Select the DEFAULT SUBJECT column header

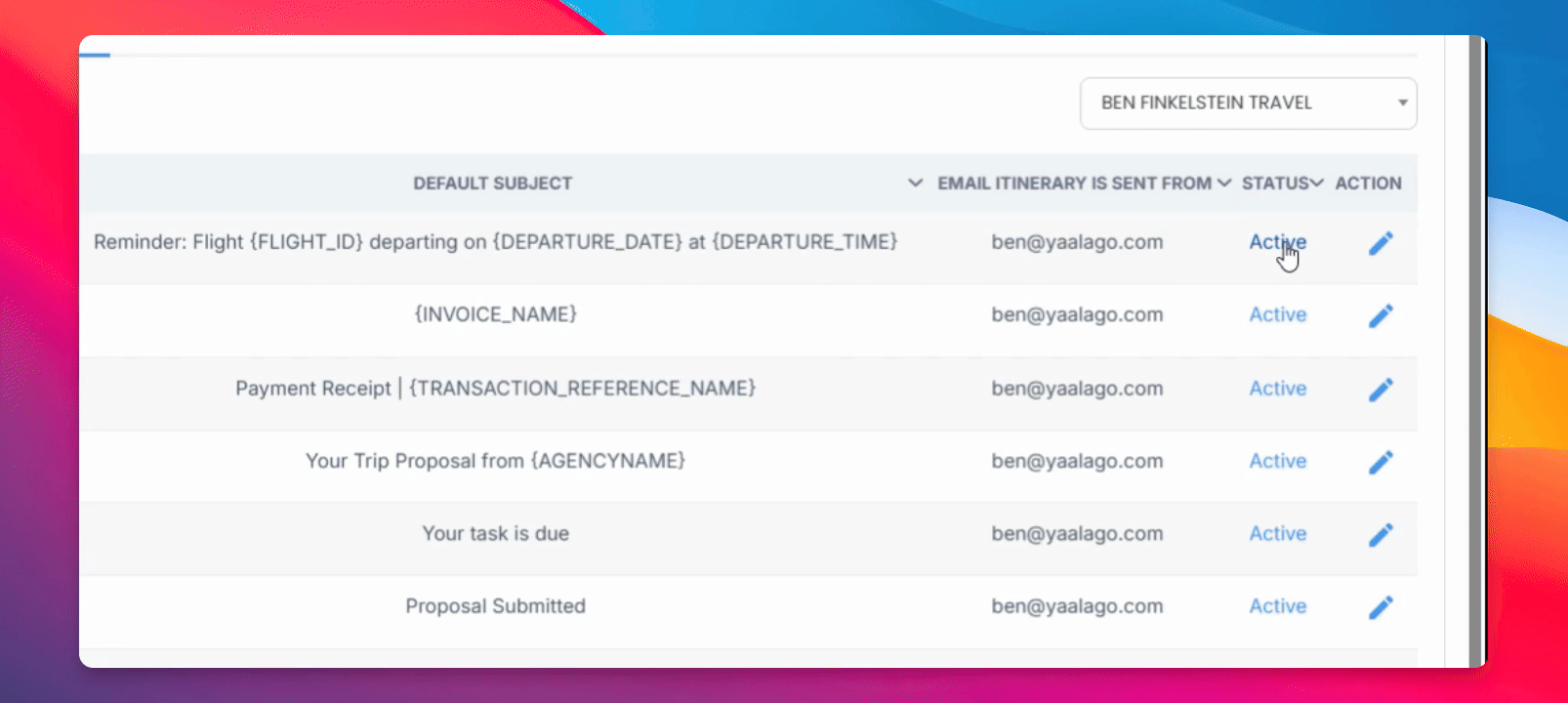pyautogui.click(x=492, y=184)
